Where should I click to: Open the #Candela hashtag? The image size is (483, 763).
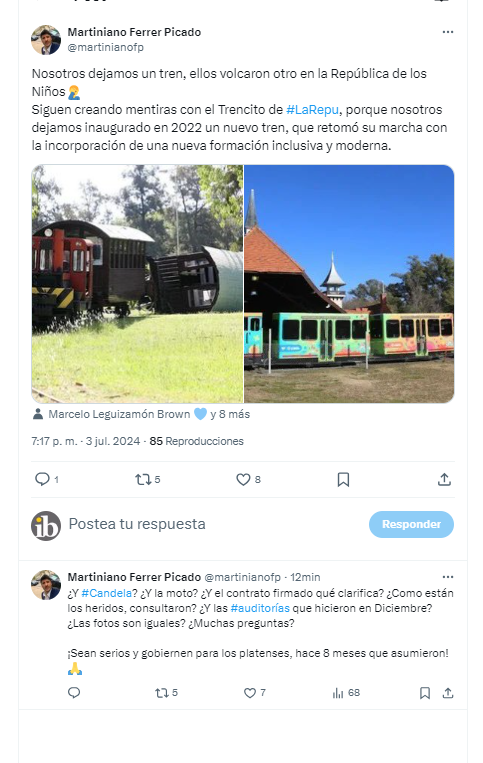[x=107, y=593]
